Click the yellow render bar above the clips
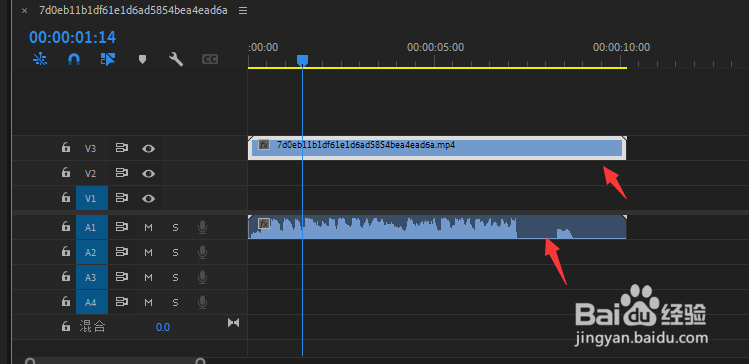The height and width of the screenshot is (364, 749). pos(437,68)
